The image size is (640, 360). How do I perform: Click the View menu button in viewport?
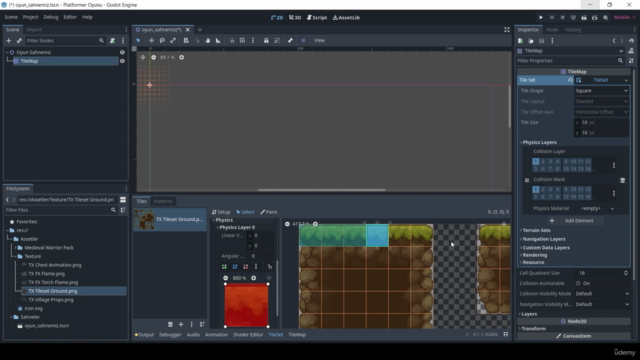[319, 40]
